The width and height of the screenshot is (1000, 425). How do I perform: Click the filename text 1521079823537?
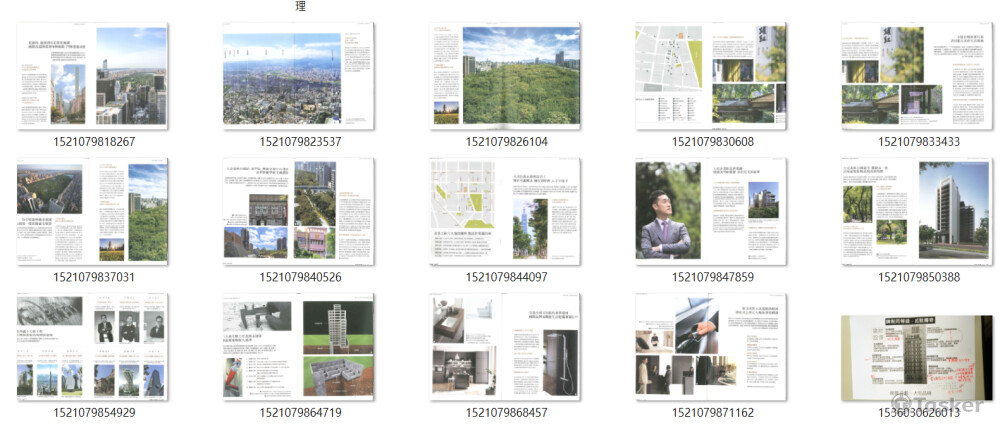point(300,142)
